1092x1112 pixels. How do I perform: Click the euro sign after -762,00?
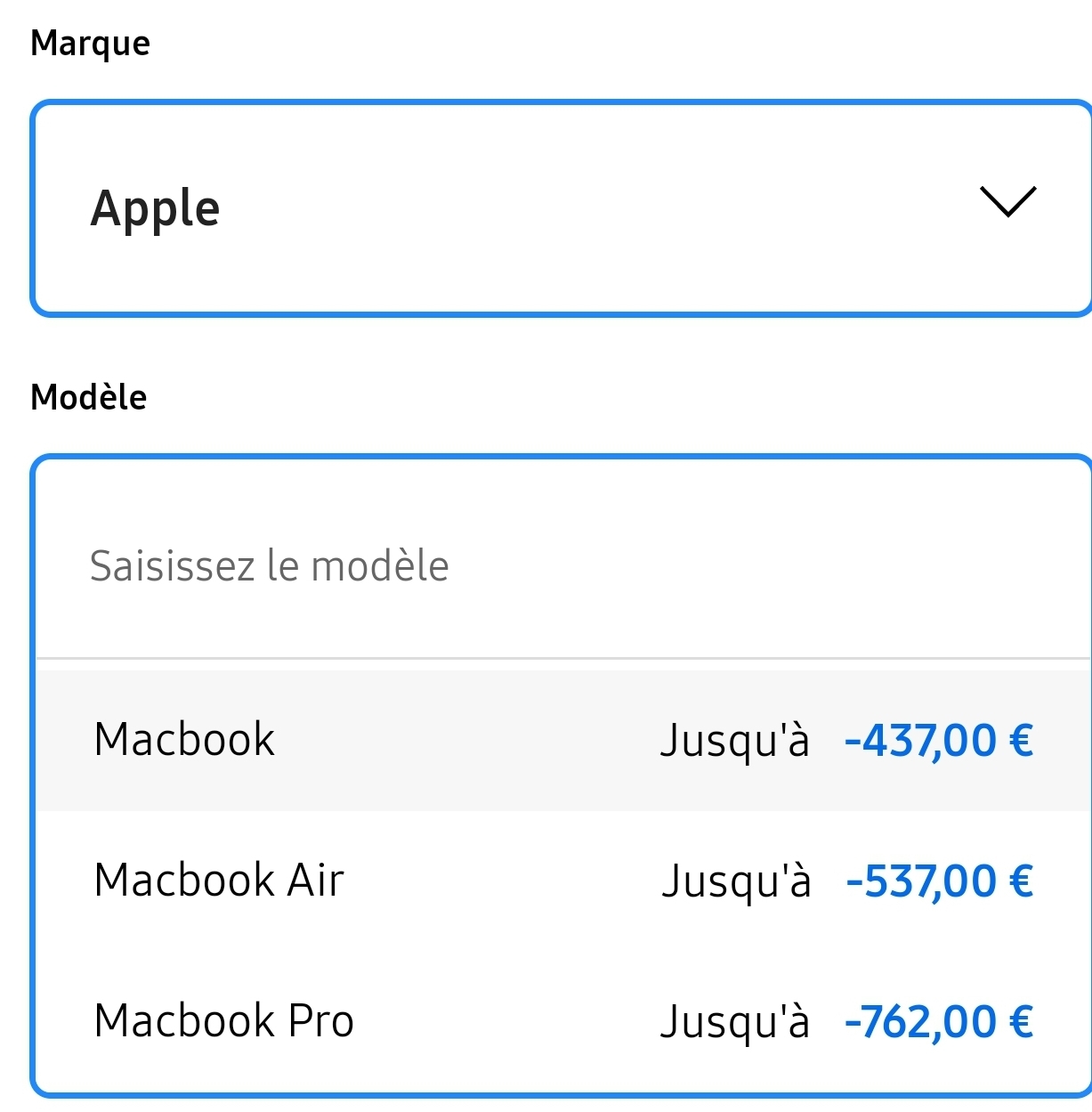[1021, 1022]
